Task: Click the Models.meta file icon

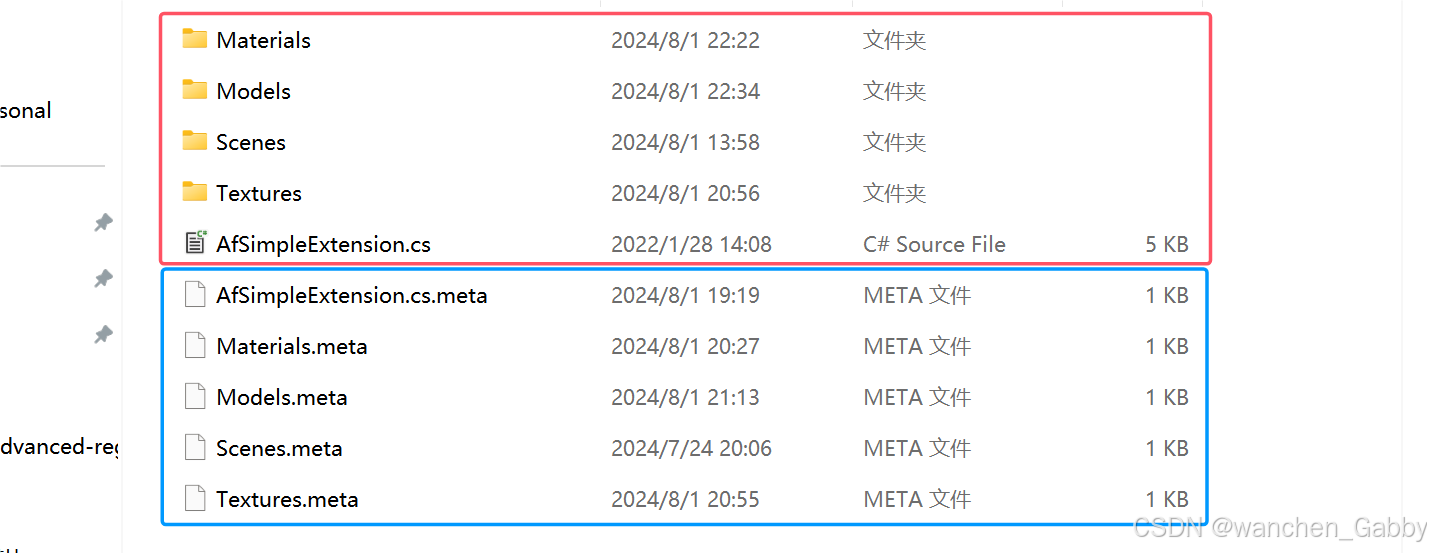Action: pos(194,397)
